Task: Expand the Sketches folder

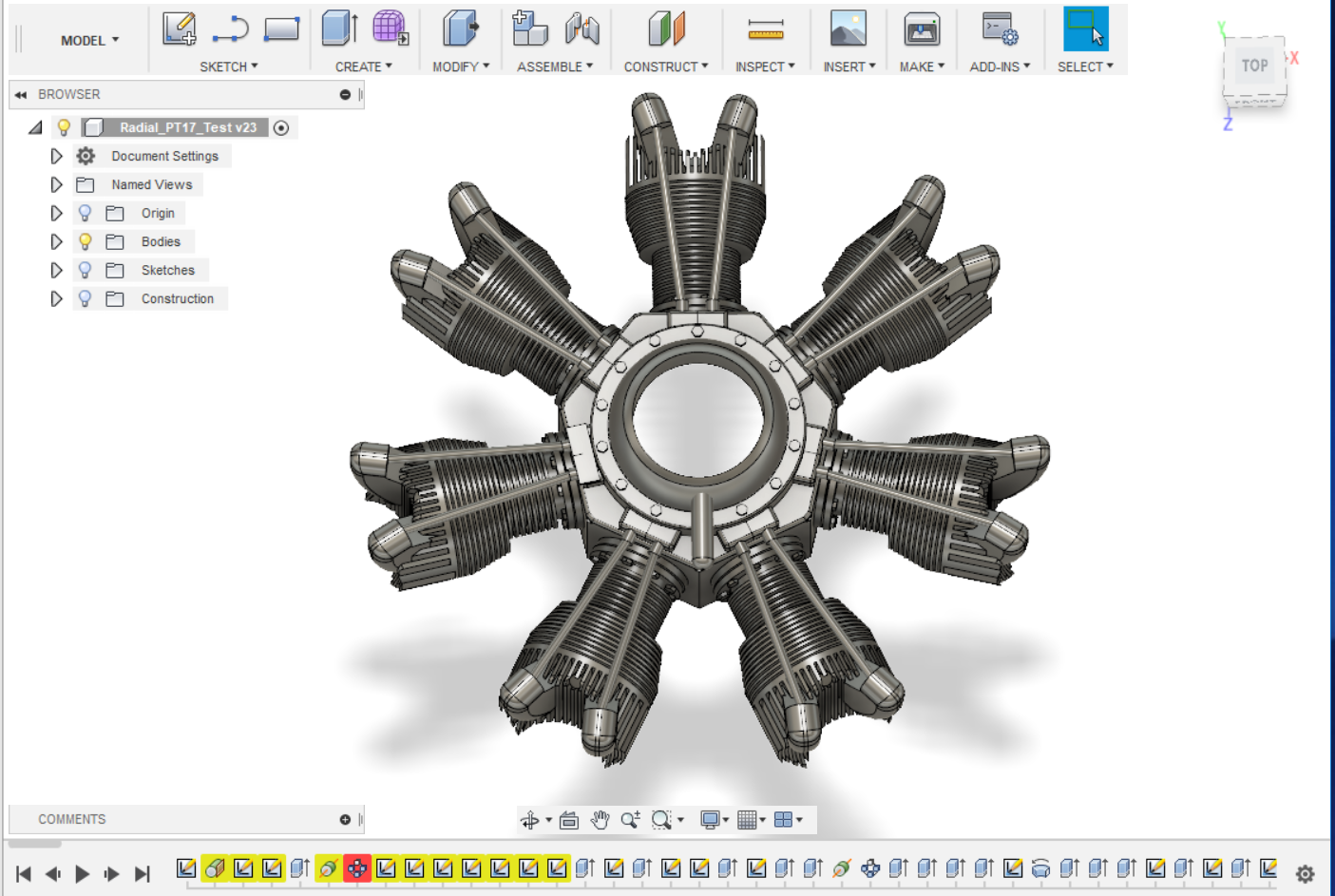Action: tap(56, 270)
